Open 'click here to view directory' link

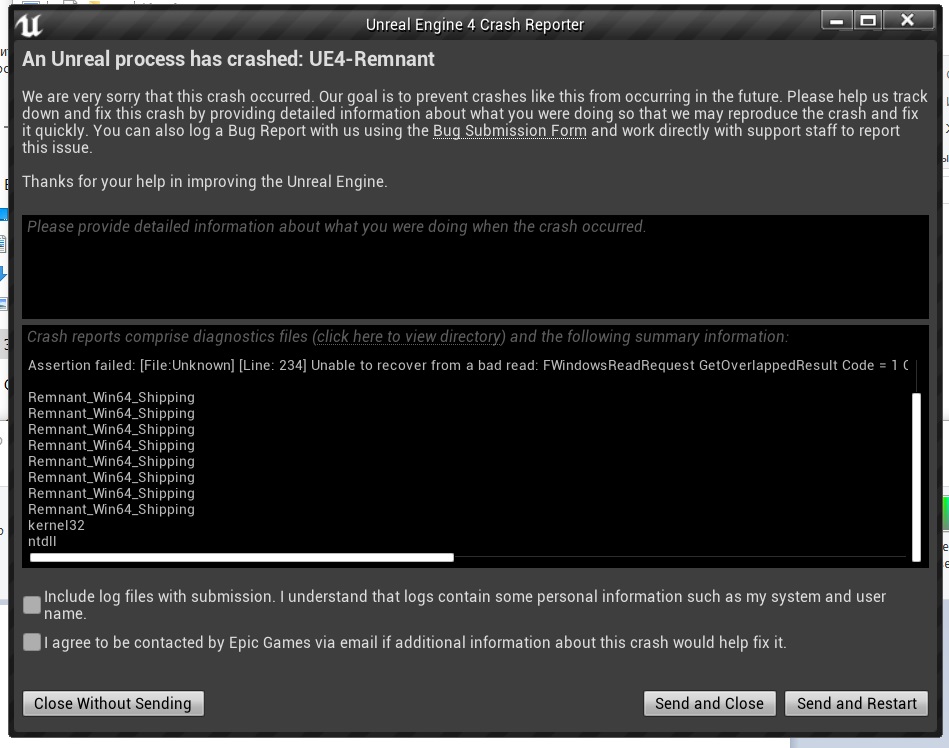click(409, 337)
